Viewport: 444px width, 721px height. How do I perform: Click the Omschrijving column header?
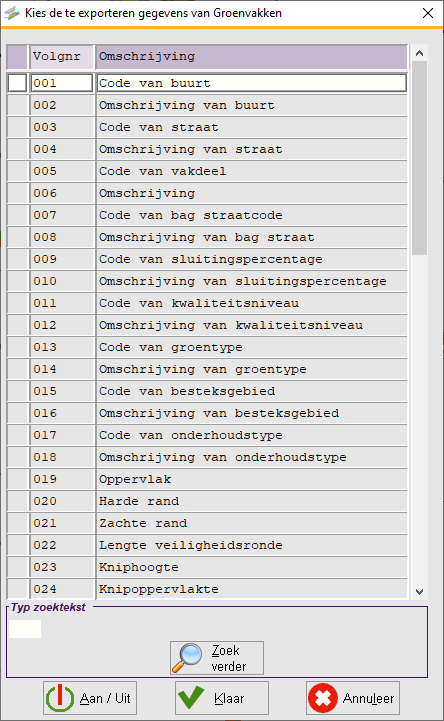coord(252,57)
